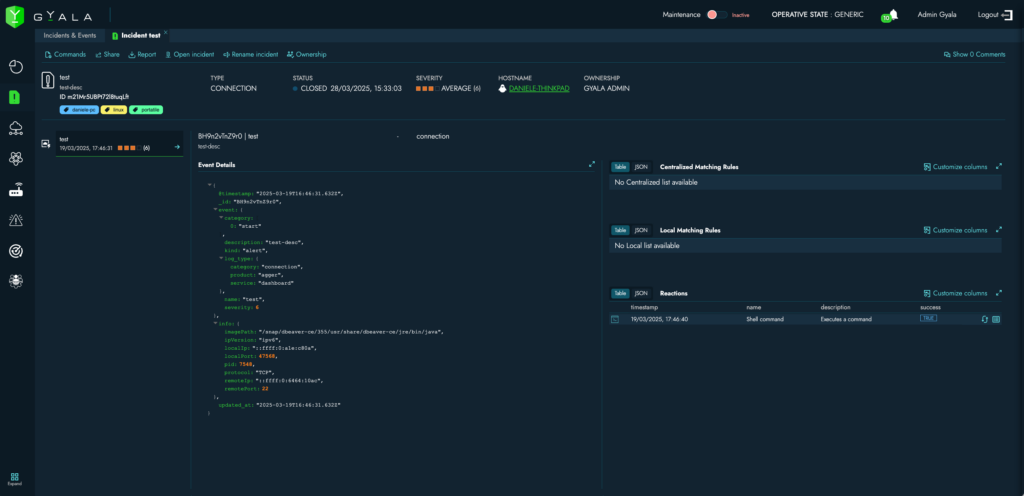Viewport: 1024px width, 496px height.
Task: Open the notifications bell
Action: (892, 14)
